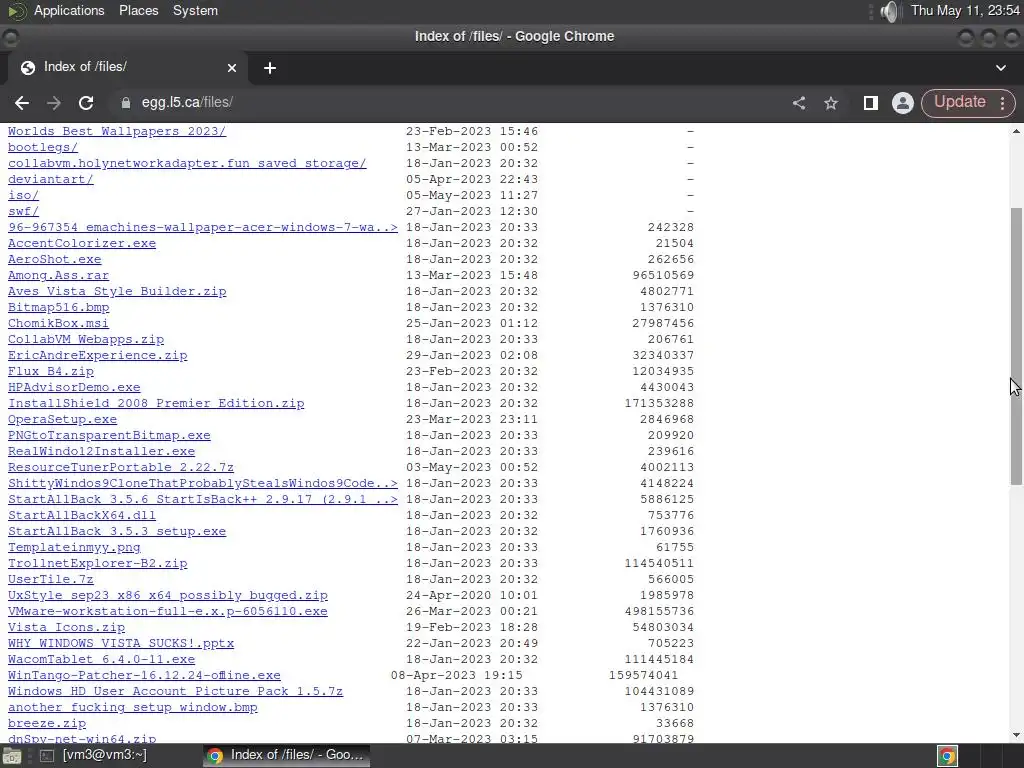The image size is (1024, 768).
Task: Download PNGtoTransparentBitmap.exe
Action: coord(109,436)
